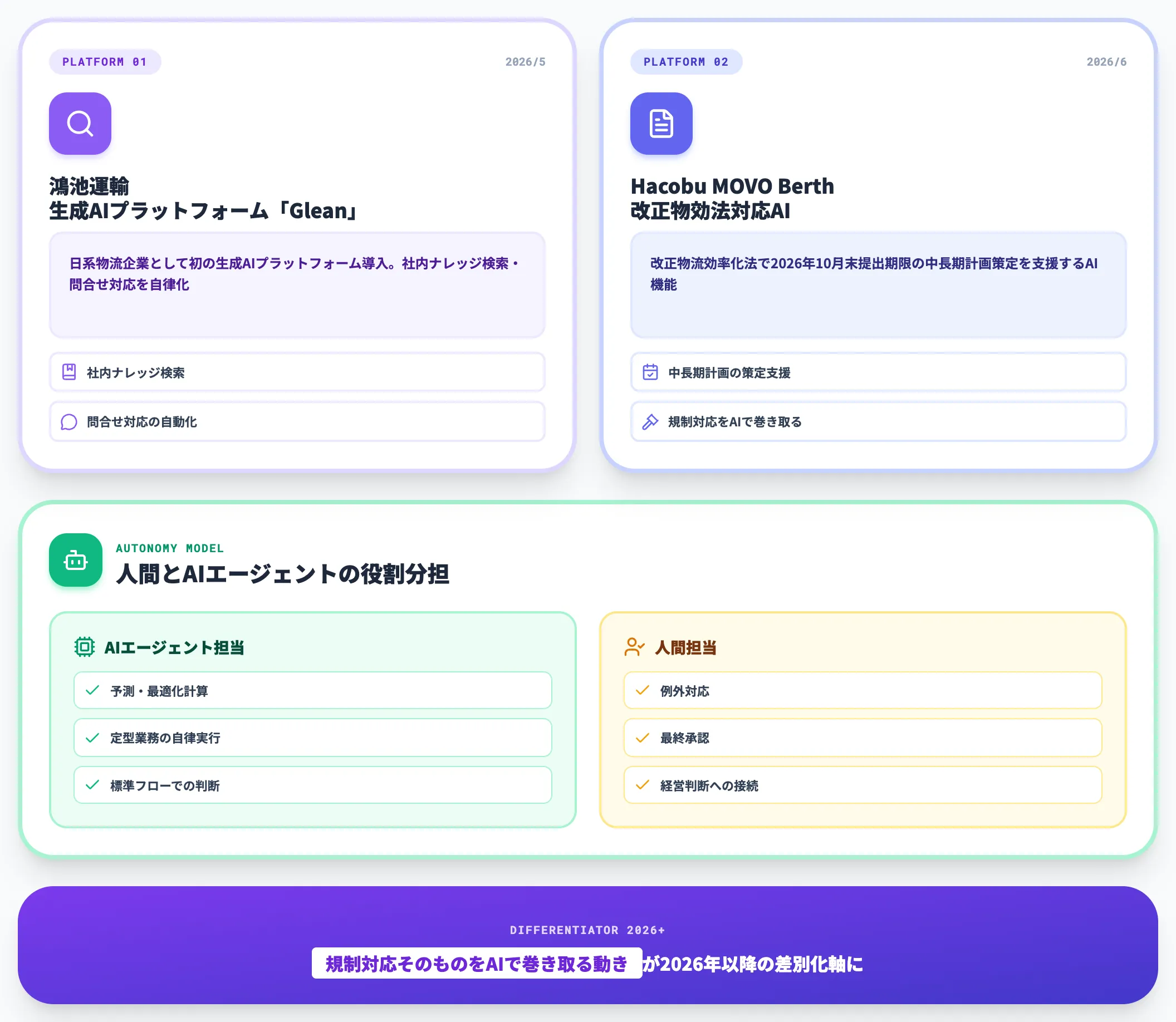This screenshot has width=1176, height=1022.
Task: Select the 例外対応 list item
Action: pyautogui.click(x=863, y=690)
